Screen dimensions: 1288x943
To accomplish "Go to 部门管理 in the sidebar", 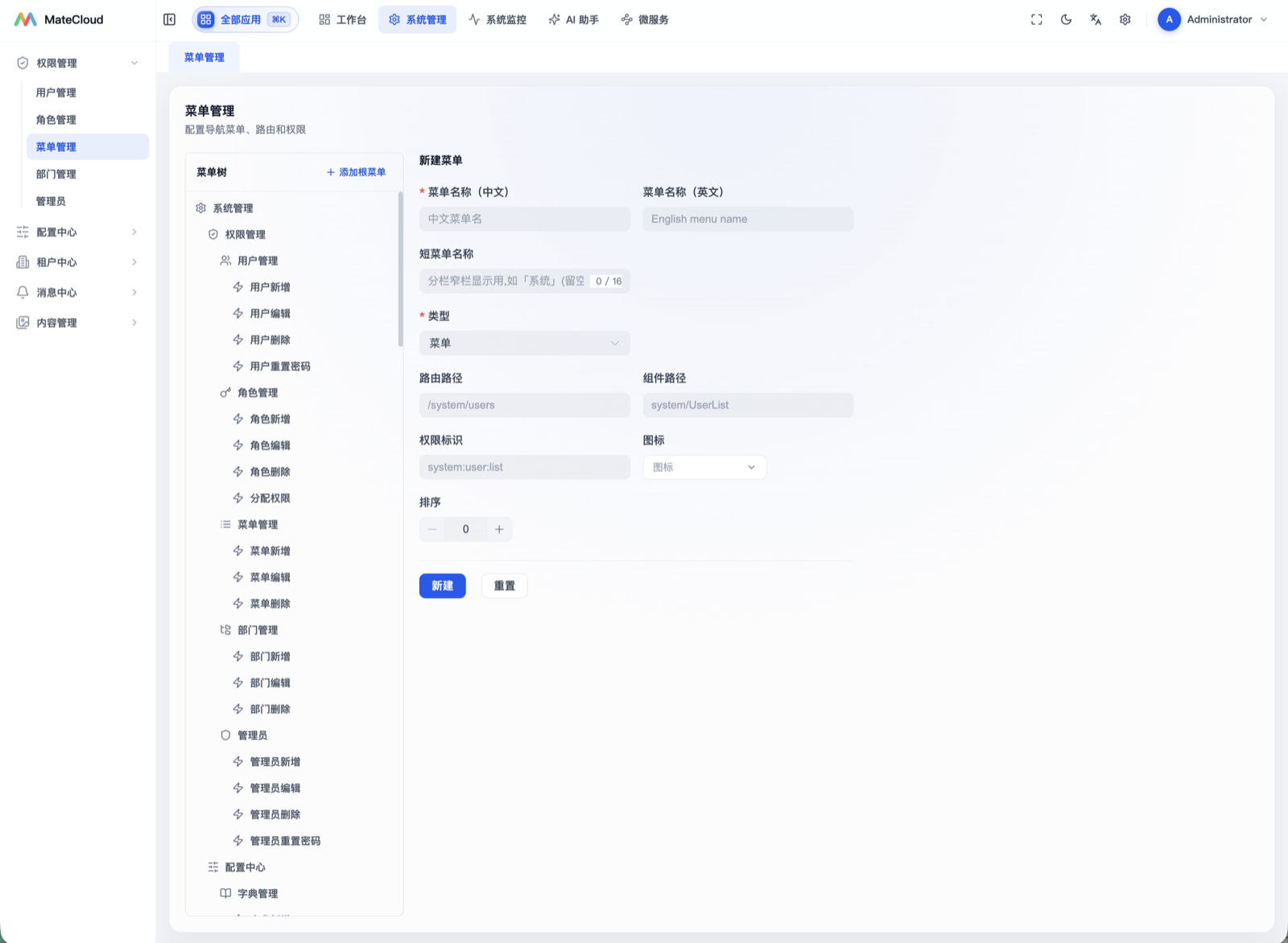I will 88,174.
